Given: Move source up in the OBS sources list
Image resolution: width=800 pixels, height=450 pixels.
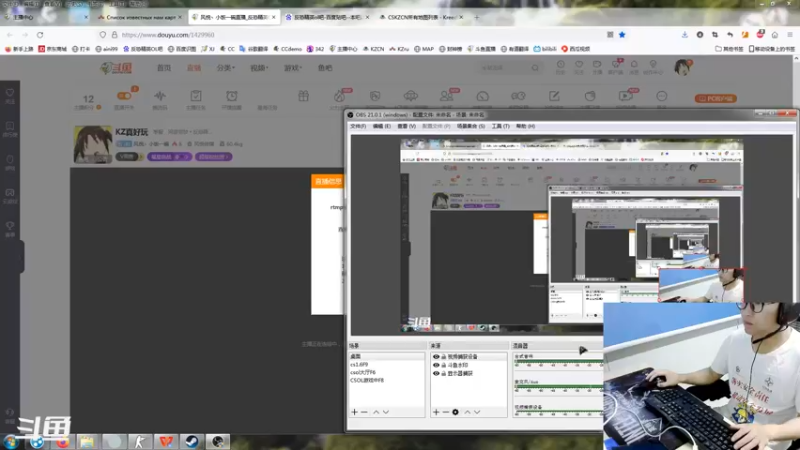Looking at the screenshot, I should tap(467, 412).
